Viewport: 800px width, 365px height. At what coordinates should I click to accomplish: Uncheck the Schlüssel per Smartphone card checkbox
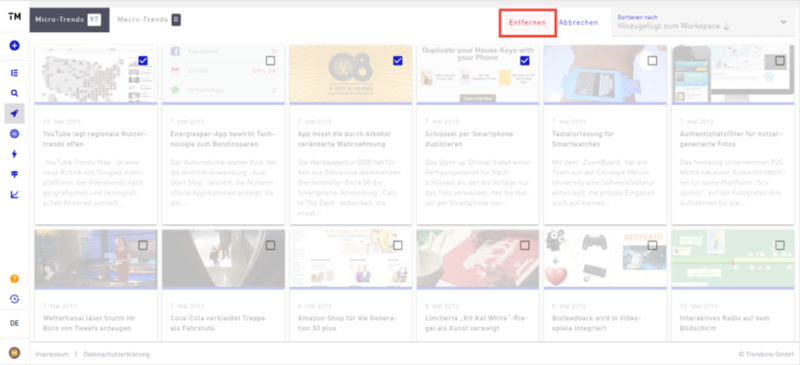click(524, 61)
